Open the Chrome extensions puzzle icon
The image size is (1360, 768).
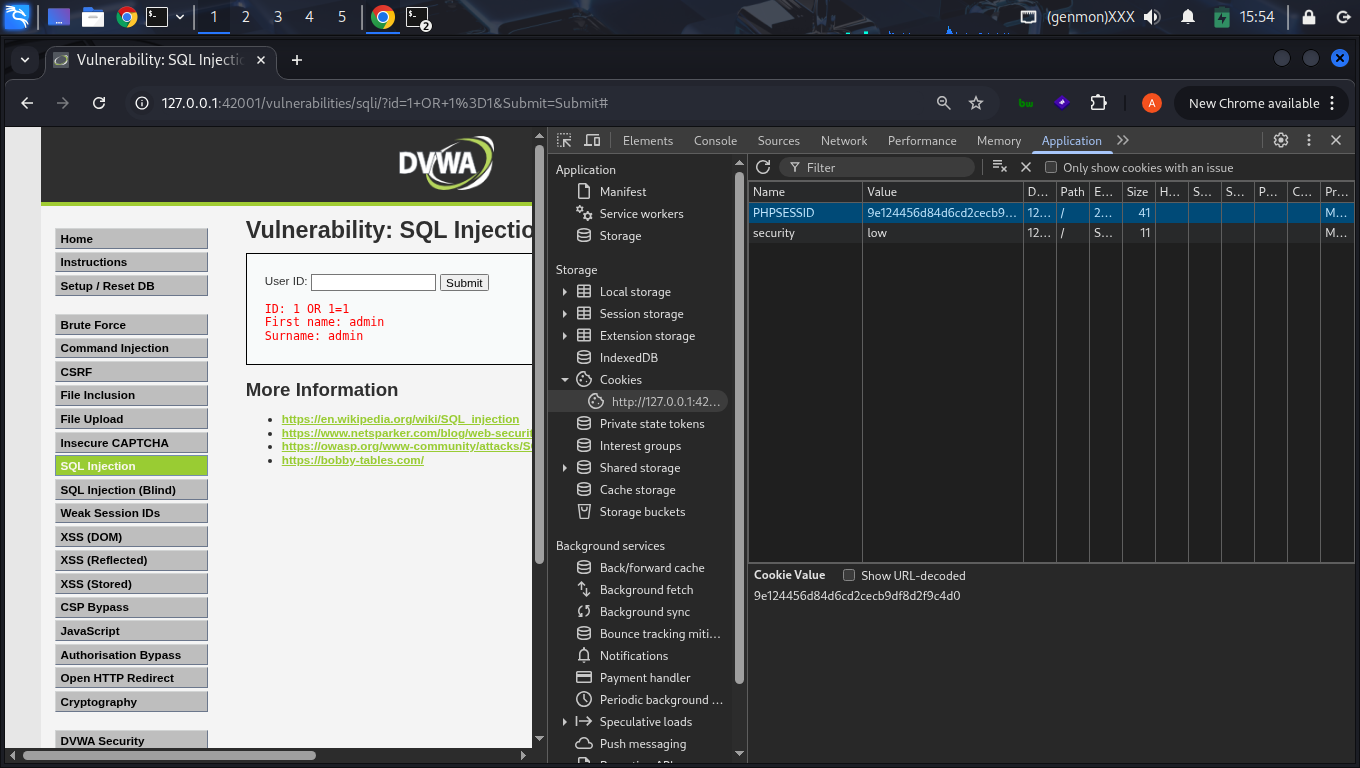[1098, 103]
